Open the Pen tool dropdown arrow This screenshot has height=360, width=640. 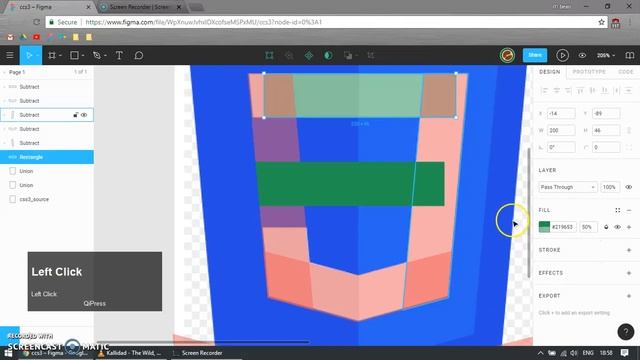pyautogui.click(x=105, y=56)
